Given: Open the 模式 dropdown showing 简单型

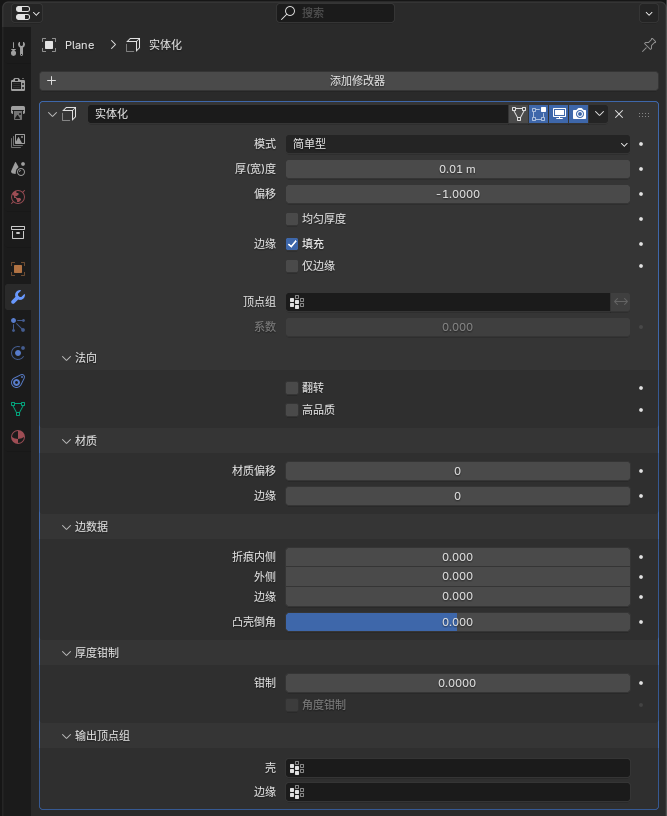Looking at the screenshot, I should [x=457, y=144].
